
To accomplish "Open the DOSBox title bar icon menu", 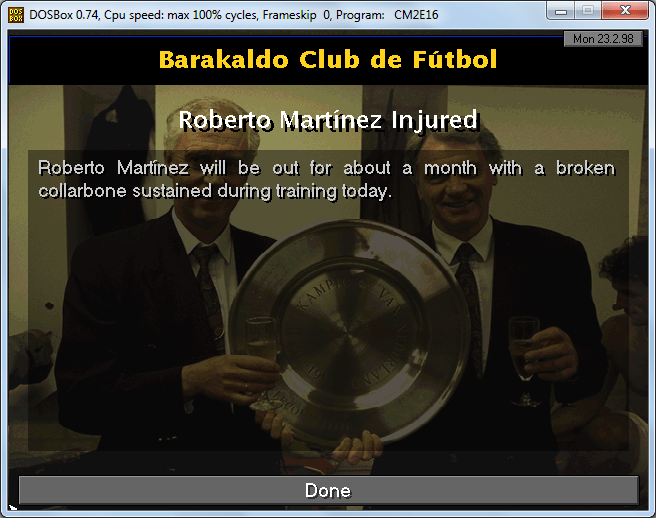I will pyautogui.click(x=16, y=15).
